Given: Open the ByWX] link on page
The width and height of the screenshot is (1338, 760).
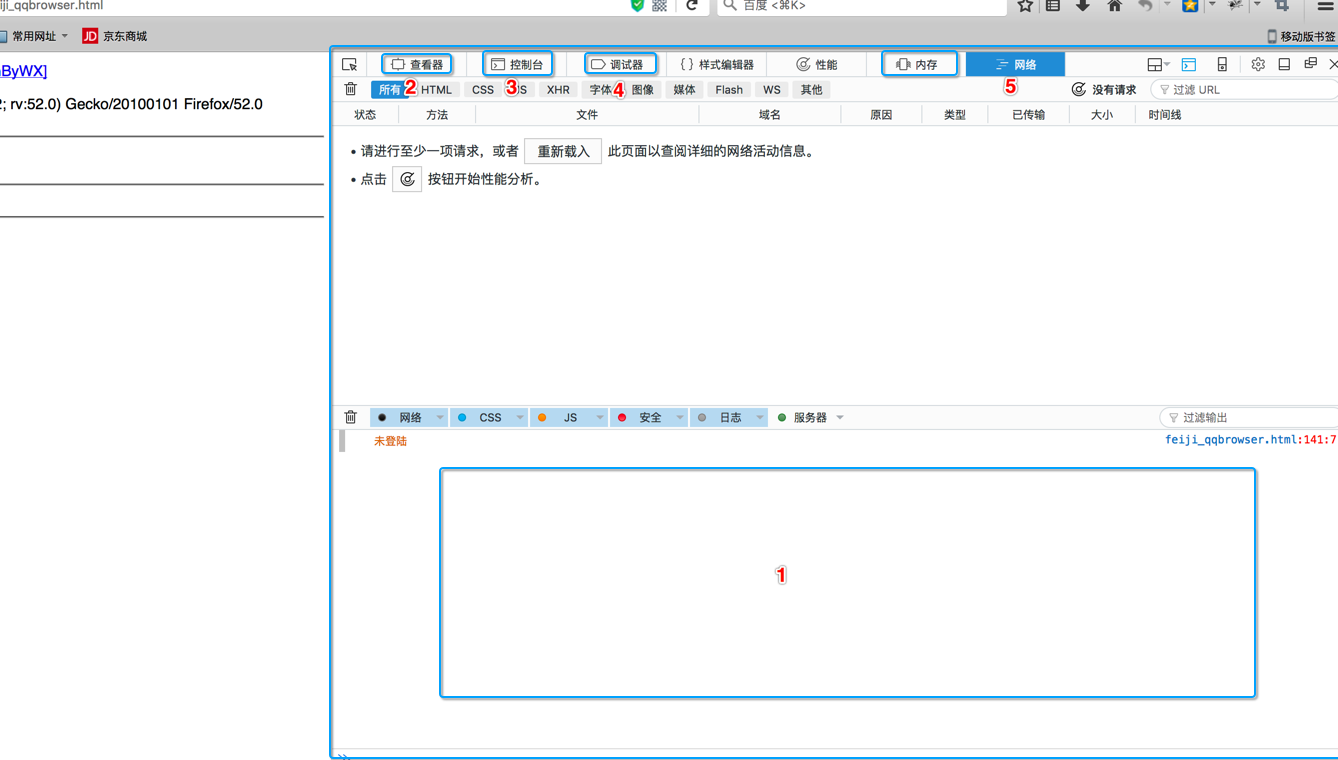Looking at the screenshot, I should [x=23, y=71].
